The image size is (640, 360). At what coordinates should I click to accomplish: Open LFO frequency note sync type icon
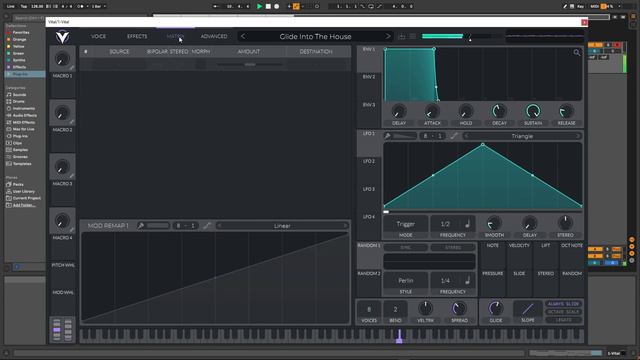click(468, 224)
